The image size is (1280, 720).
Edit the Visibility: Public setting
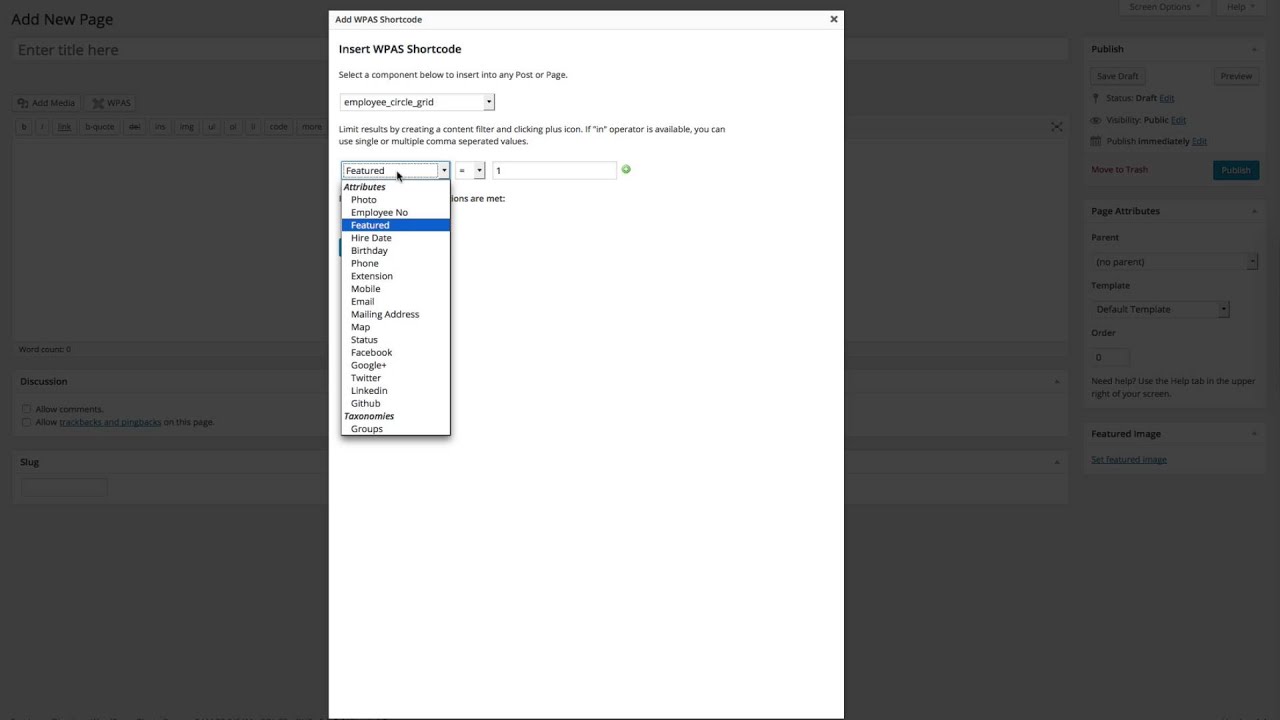click(1178, 120)
